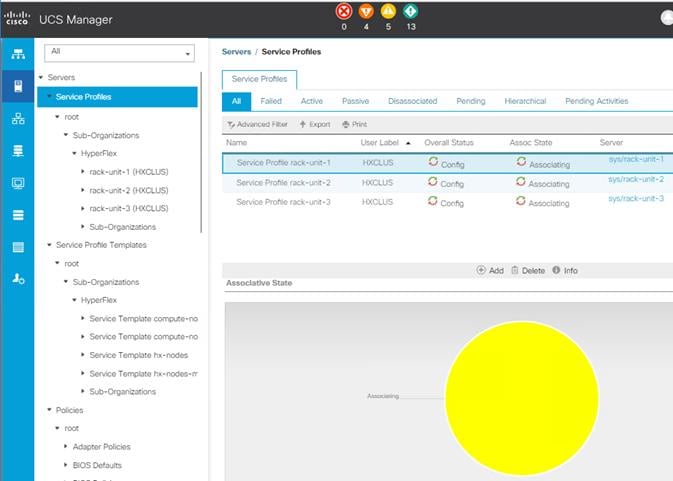The width and height of the screenshot is (673, 481).
Task: Expand rack-unit-3 (HXCLUS) tree node
Action: tap(82, 208)
